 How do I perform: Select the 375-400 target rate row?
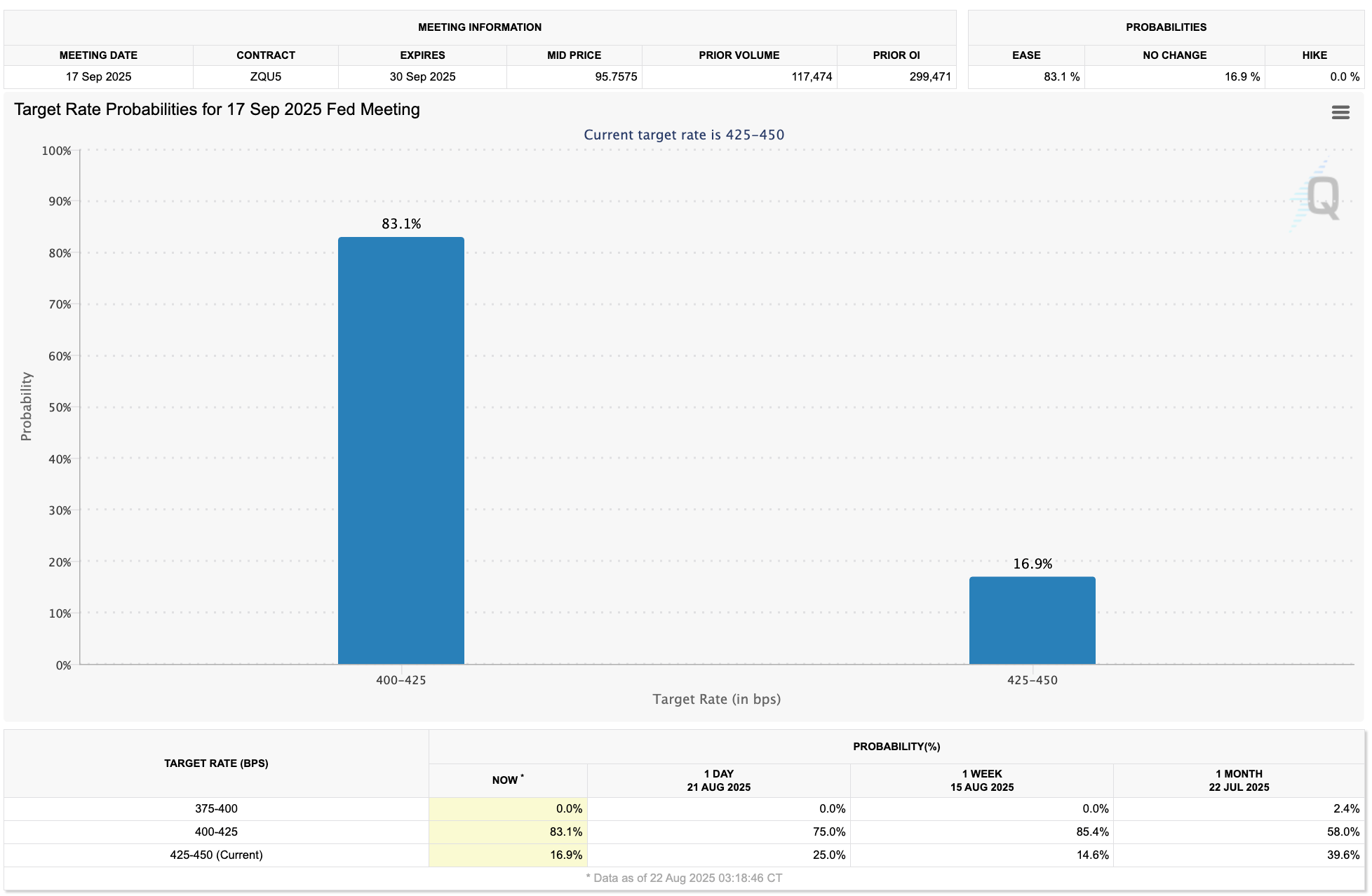tap(216, 808)
